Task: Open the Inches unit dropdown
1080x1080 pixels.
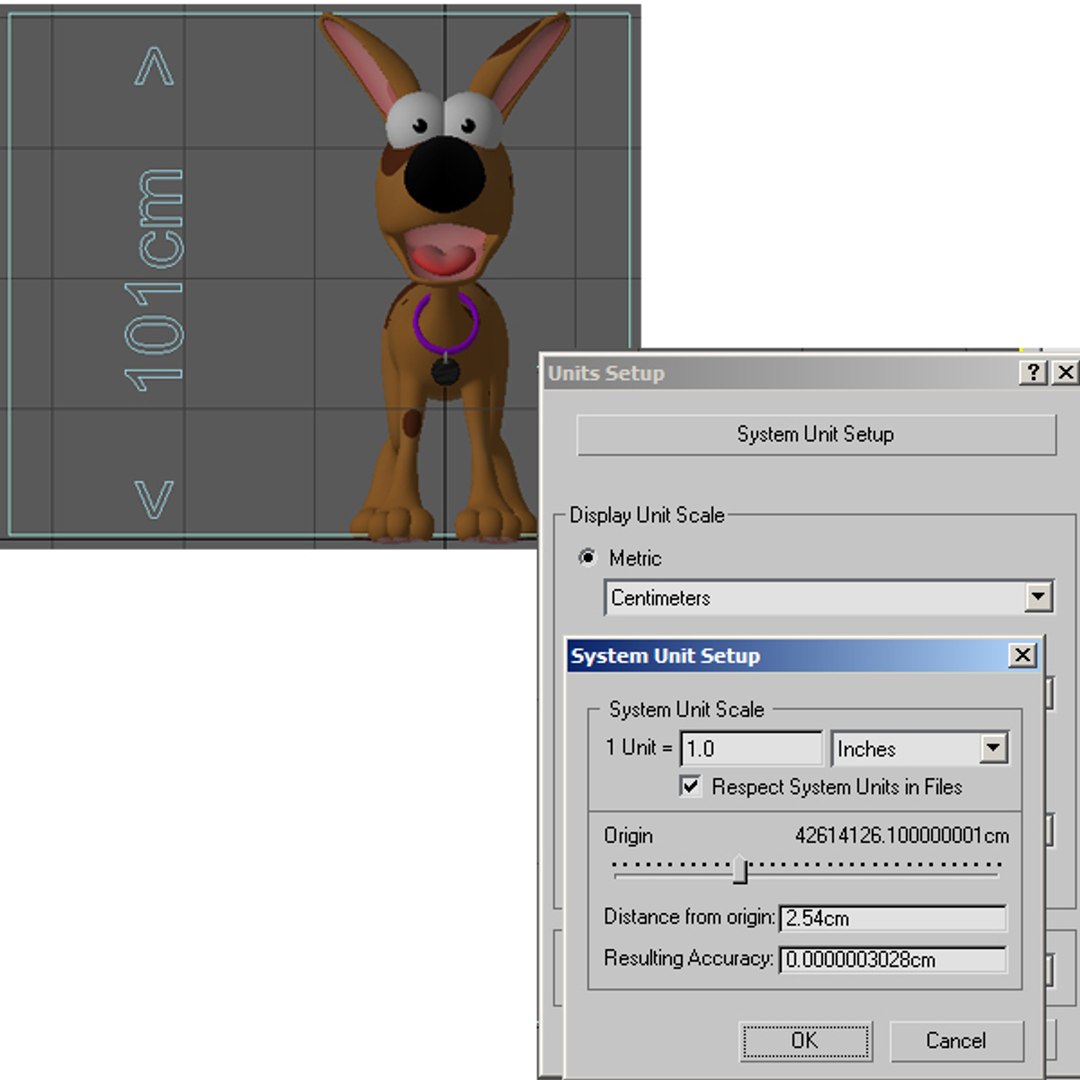Action: 920,749
